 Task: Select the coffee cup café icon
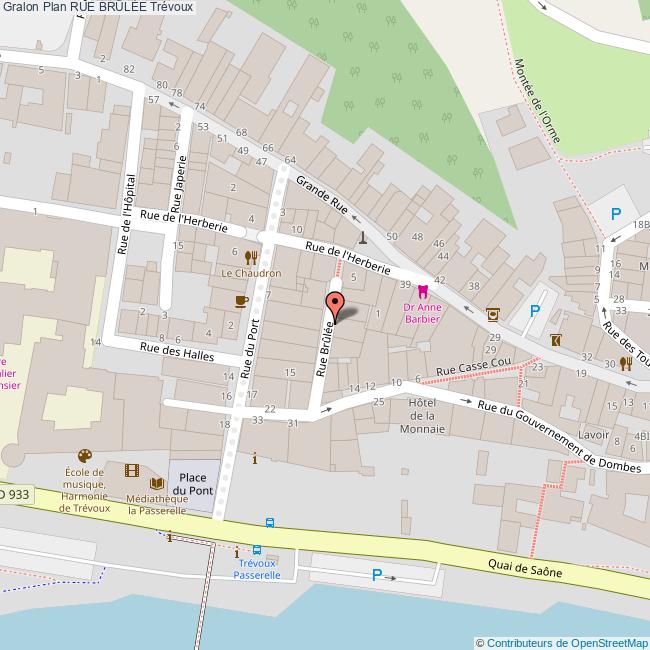click(x=242, y=301)
